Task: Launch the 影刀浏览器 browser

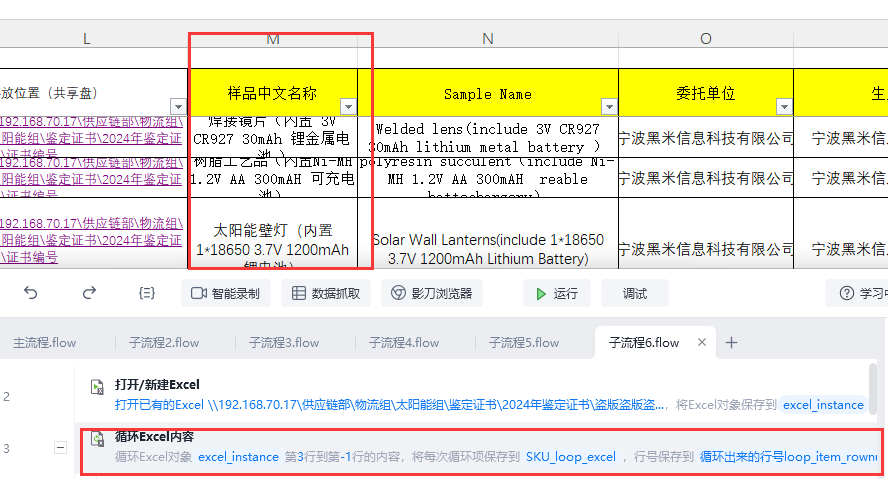Action: coord(432,293)
